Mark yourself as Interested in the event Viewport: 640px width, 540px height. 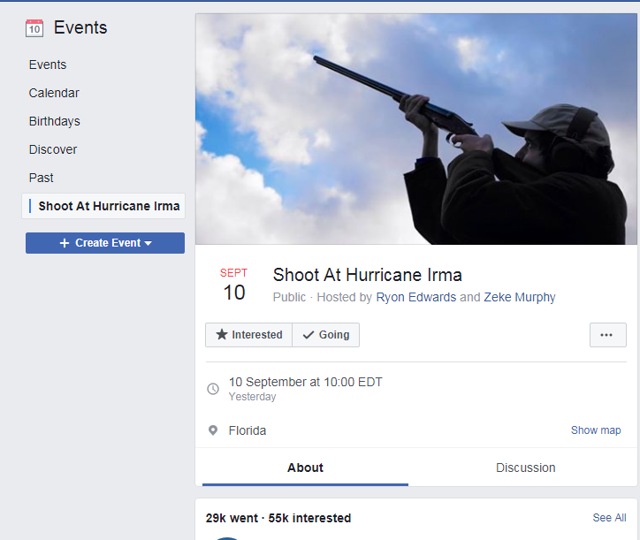tap(249, 335)
